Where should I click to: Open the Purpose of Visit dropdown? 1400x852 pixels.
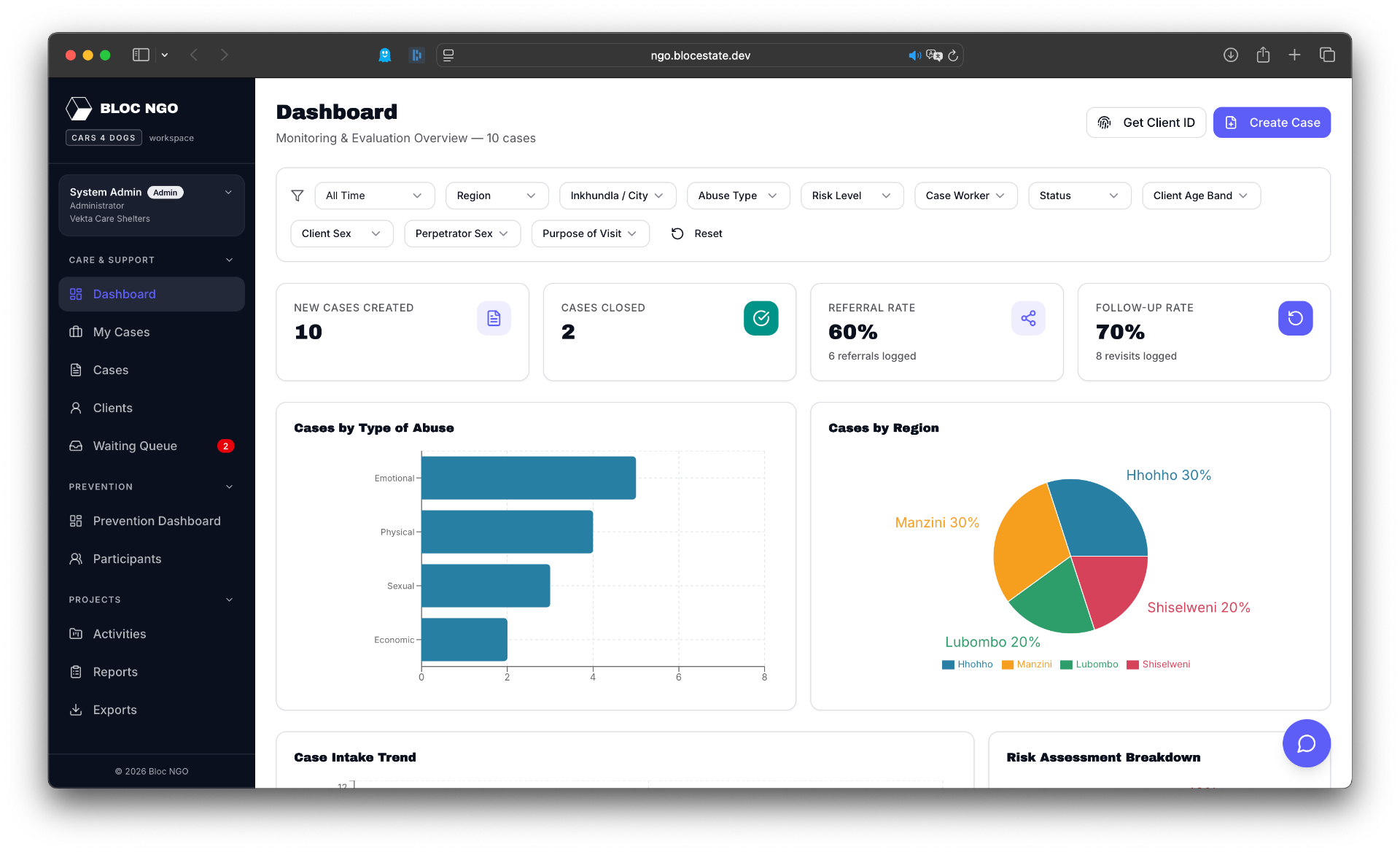pyautogui.click(x=590, y=233)
